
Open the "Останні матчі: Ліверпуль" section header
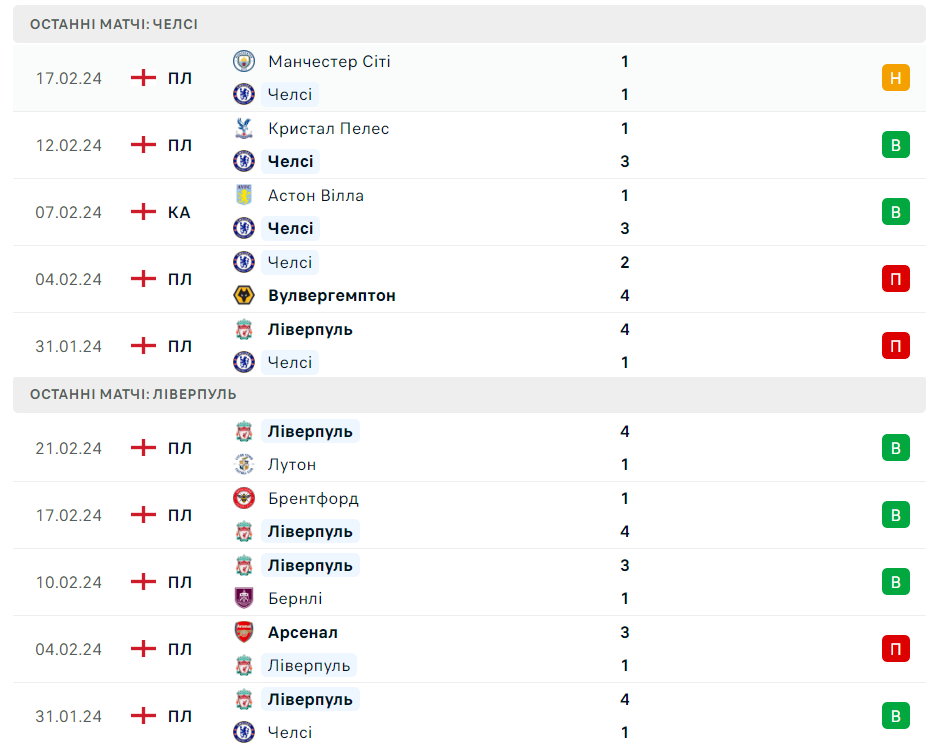pyautogui.click(x=133, y=394)
